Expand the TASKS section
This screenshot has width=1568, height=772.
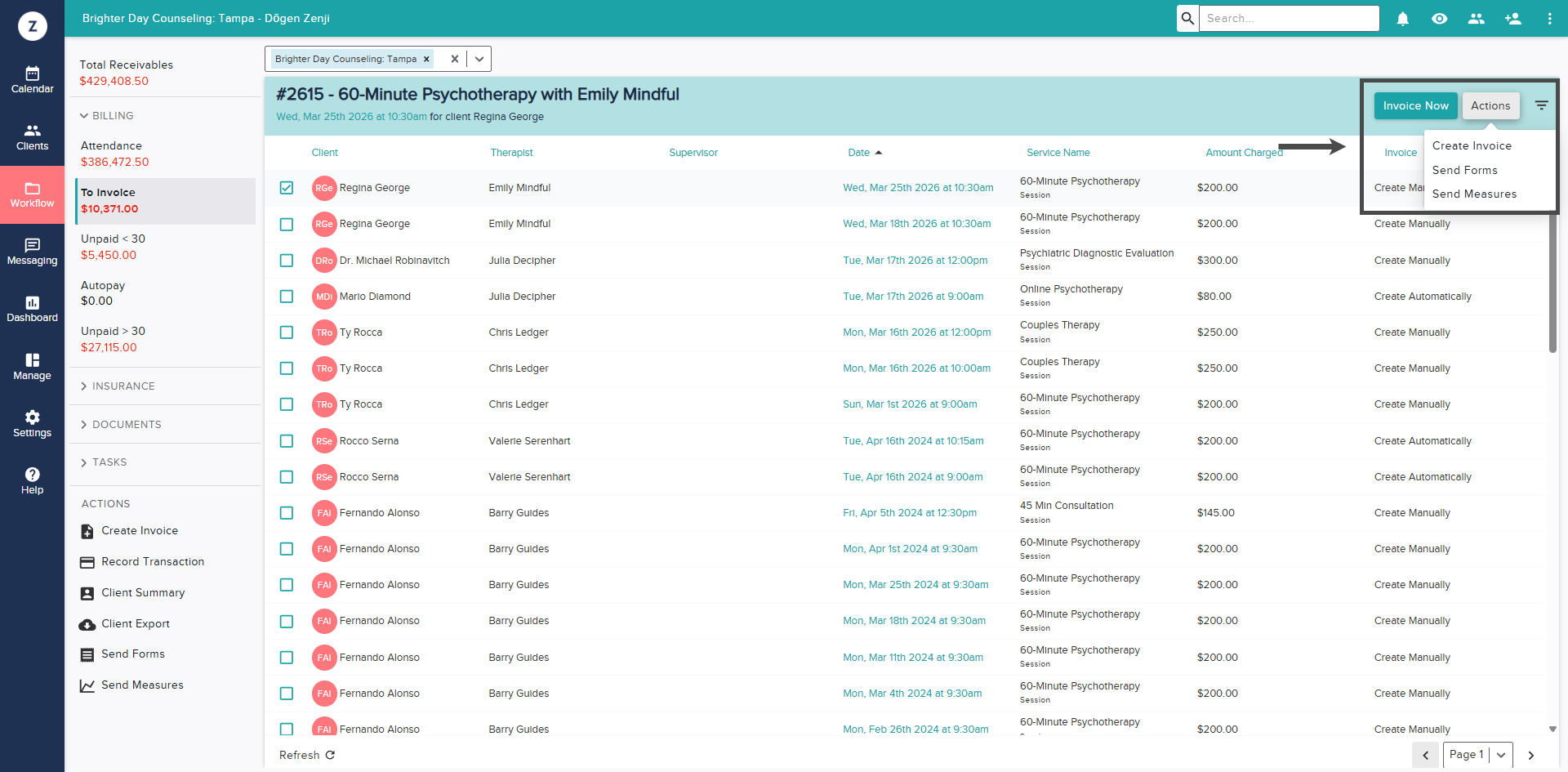coord(103,462)
